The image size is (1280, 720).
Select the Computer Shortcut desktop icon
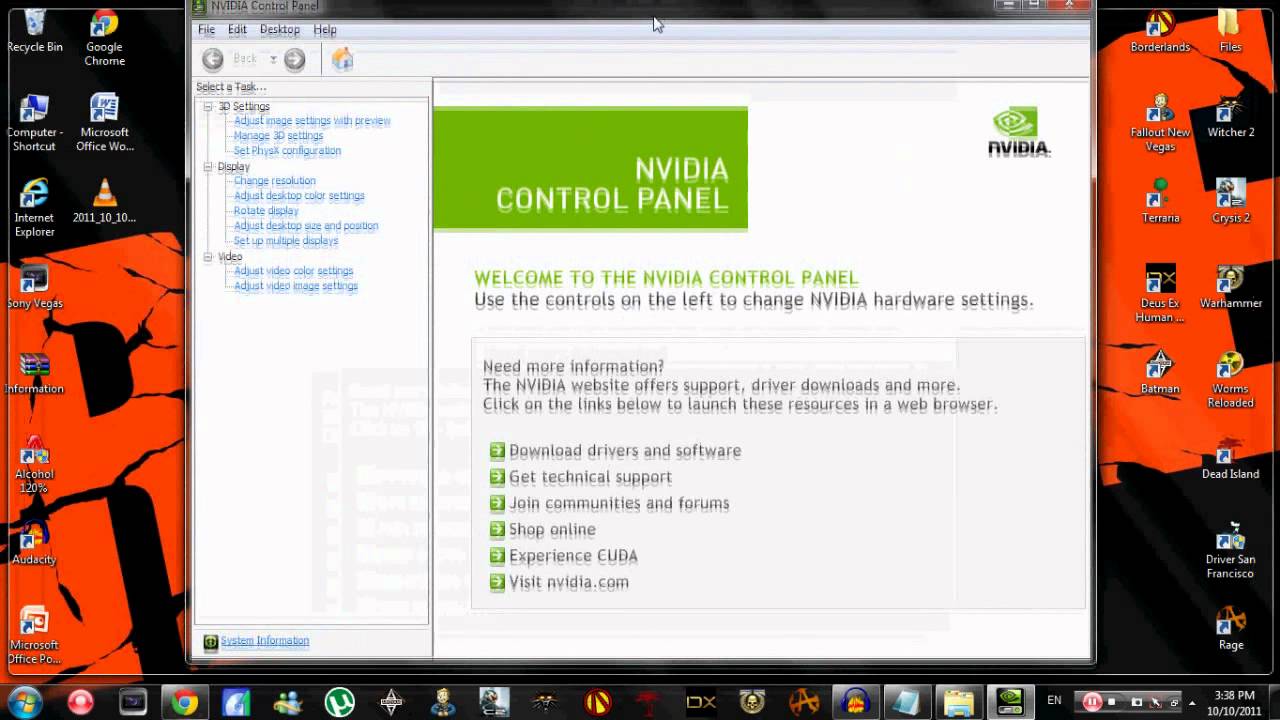click(x=34, y=123)
